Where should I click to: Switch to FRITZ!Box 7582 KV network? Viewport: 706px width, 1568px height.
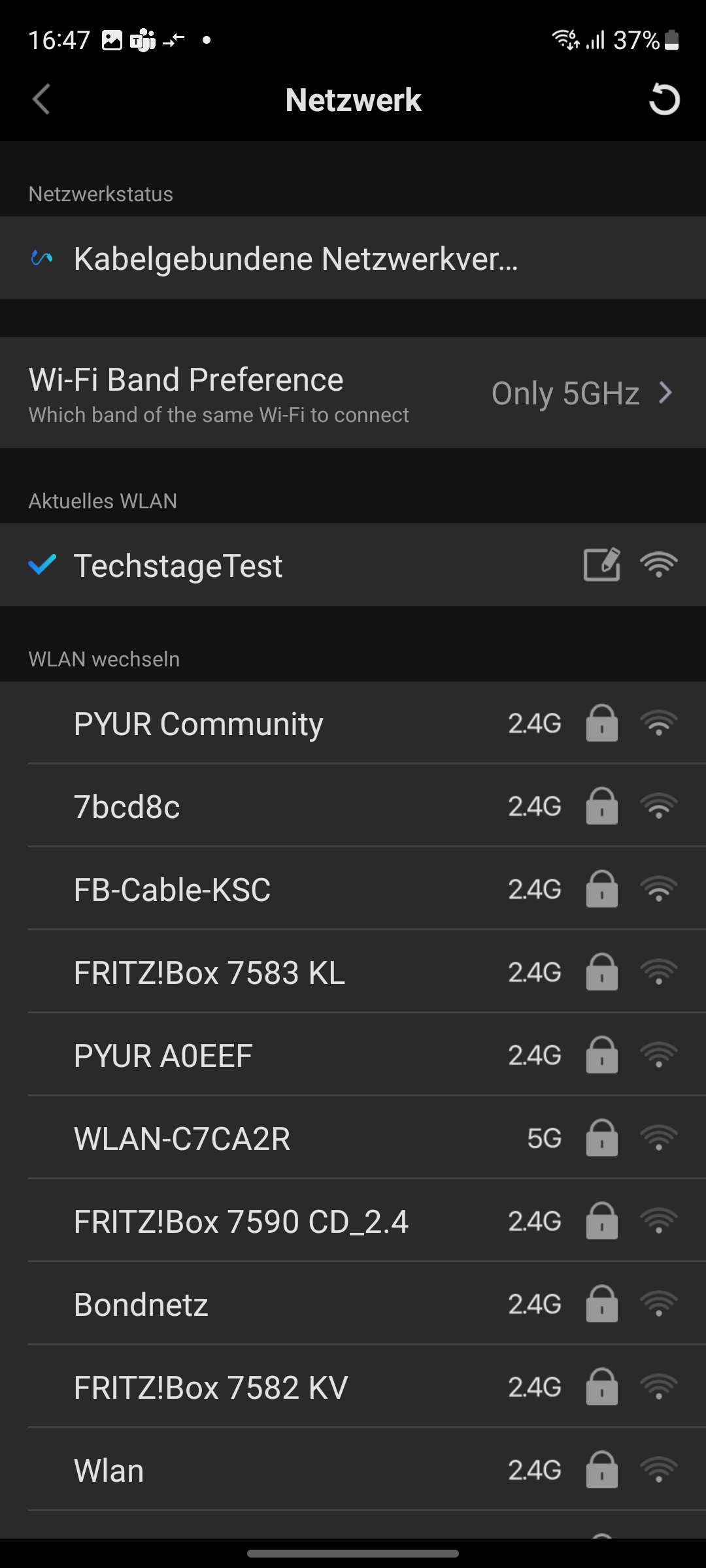pos(210,1388)
